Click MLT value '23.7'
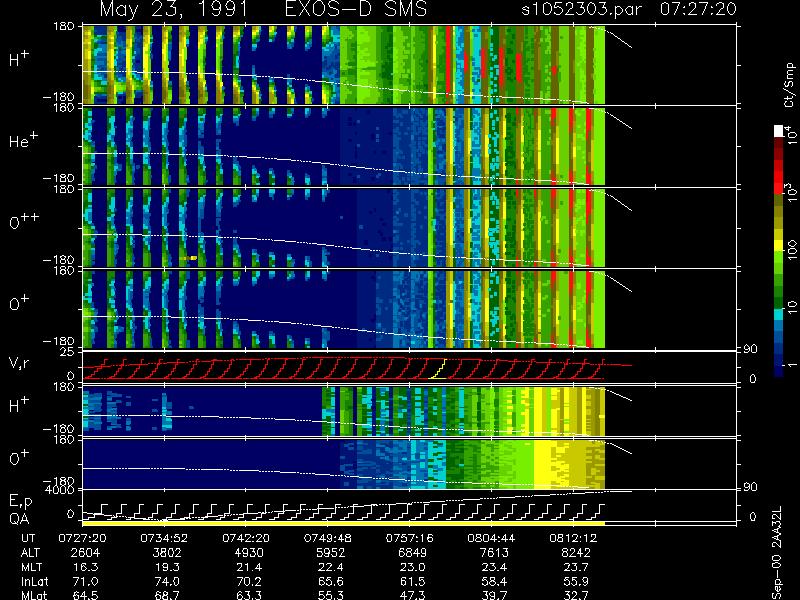Screen dimensions: 800x600 pos(576,567)
